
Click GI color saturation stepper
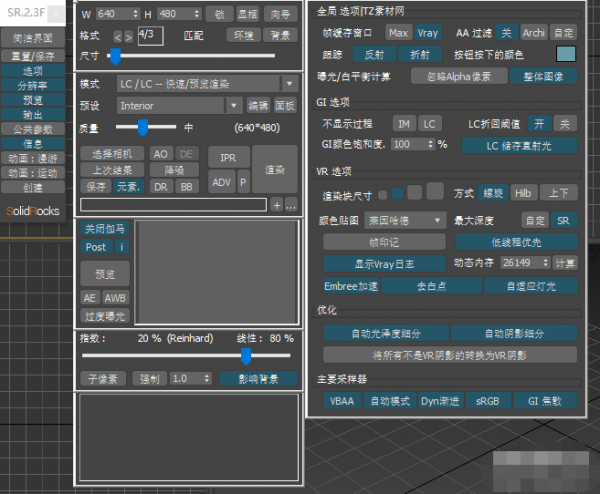point(431,144)
